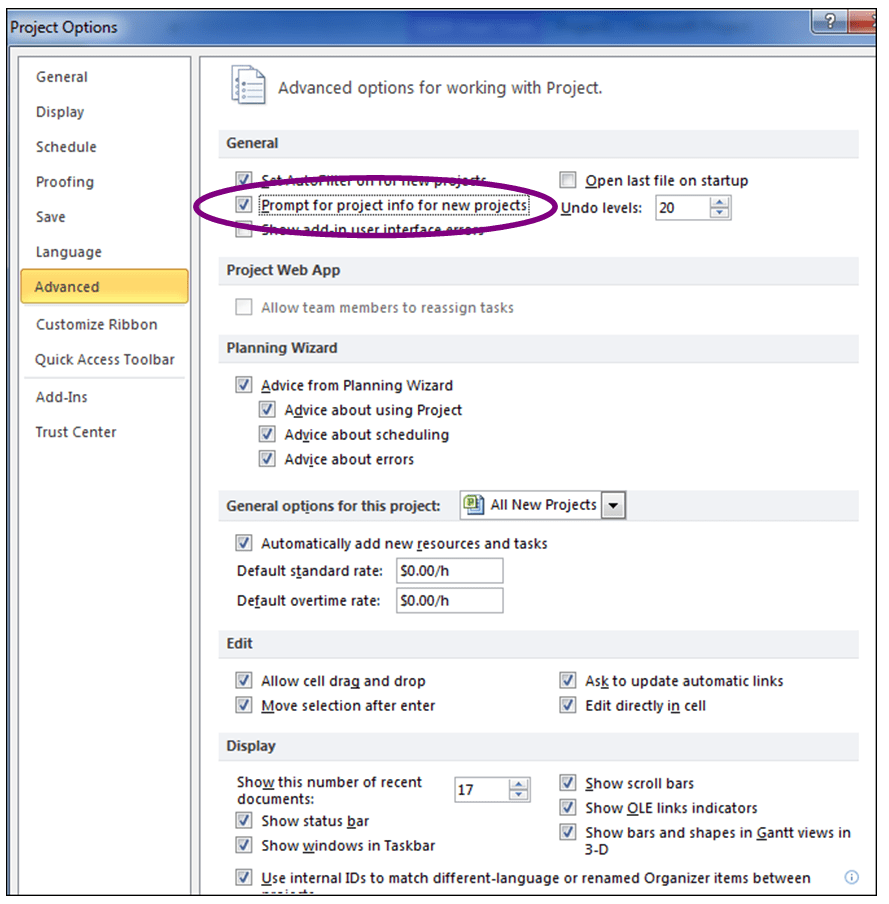Uncheck Move selection after enter
The width and height of the screenshot is (889, 904).
point(244,705)
